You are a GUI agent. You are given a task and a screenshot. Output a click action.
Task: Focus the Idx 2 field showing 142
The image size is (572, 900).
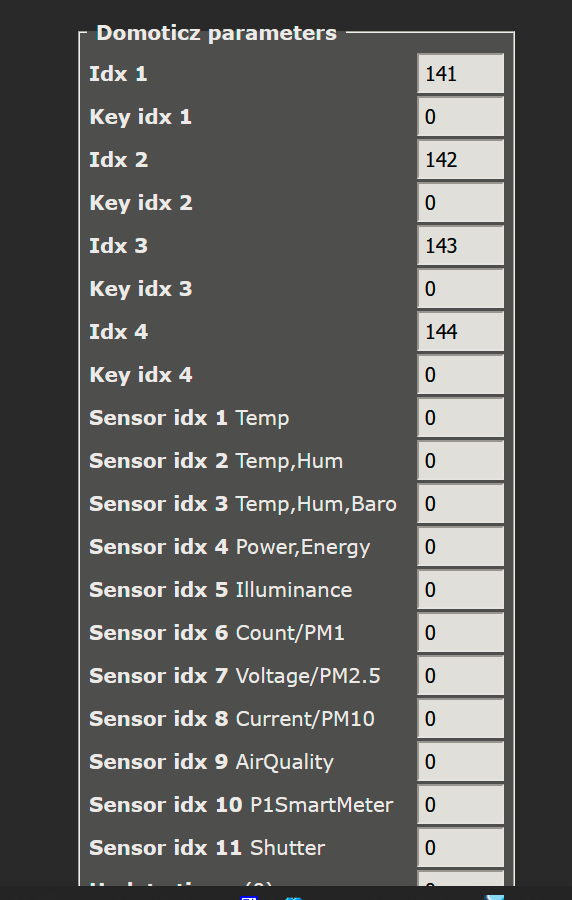click(461, 160)
